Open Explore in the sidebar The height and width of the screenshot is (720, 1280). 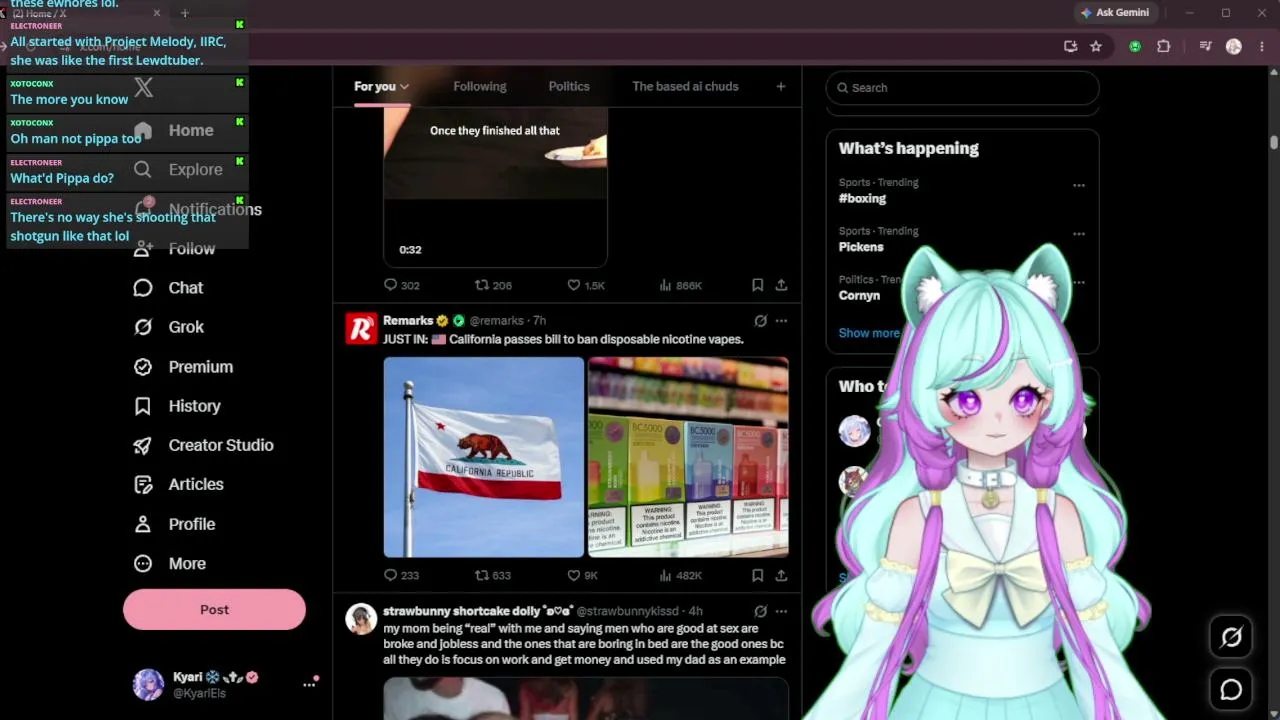178,170
